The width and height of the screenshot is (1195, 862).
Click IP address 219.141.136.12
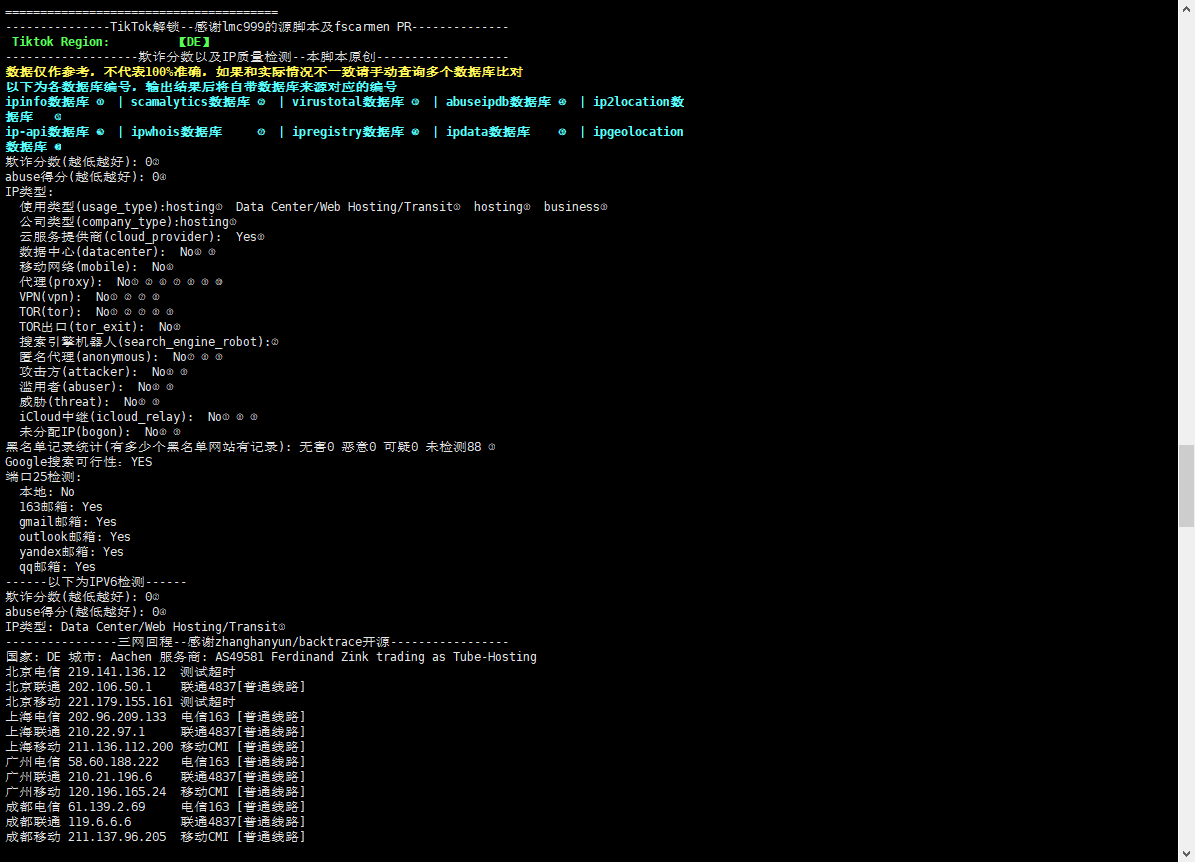[117, 672]
